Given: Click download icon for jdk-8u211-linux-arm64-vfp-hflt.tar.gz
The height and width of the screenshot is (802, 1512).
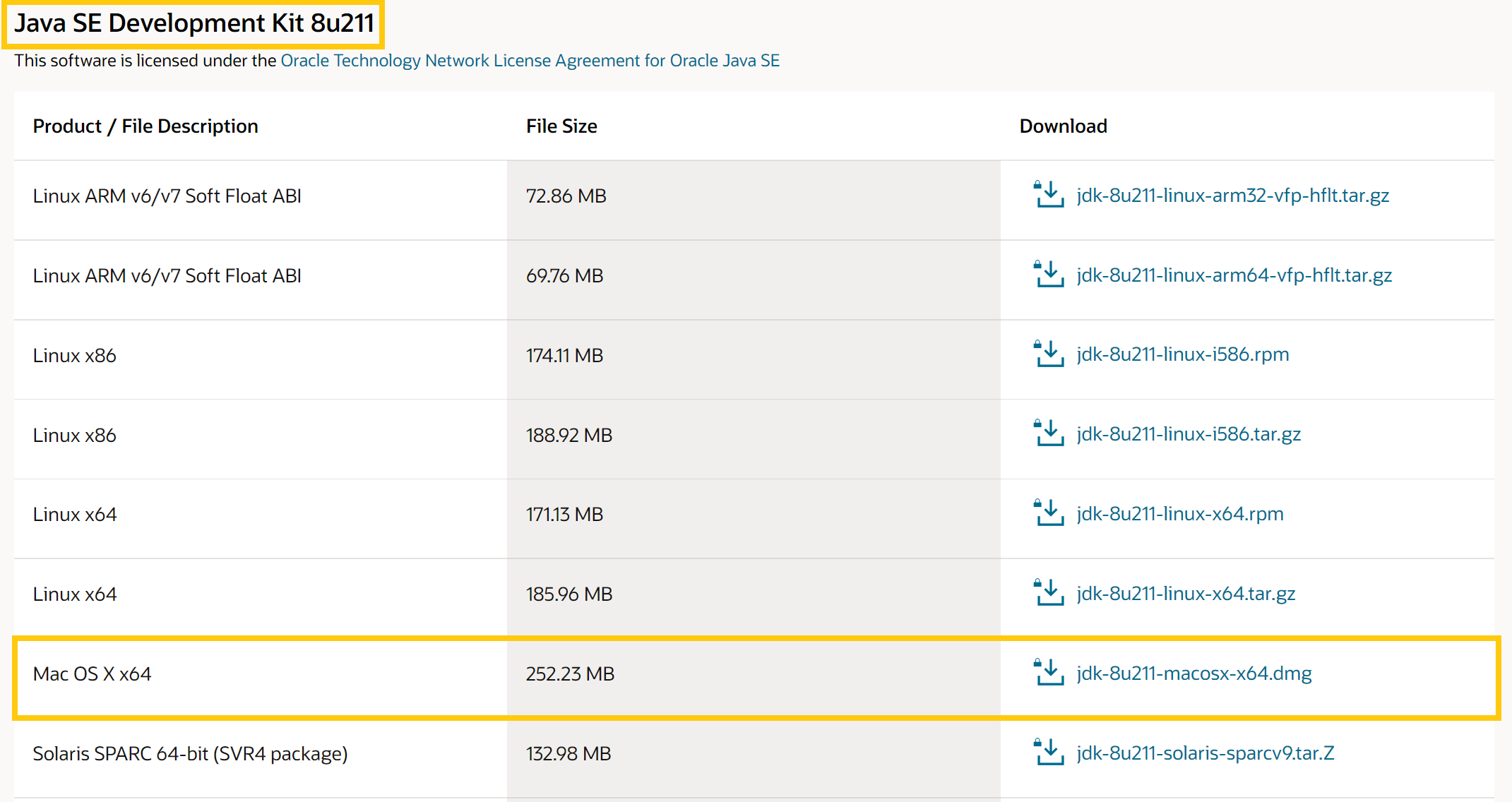Looking at the screenshot, I should coord(1049,274).
